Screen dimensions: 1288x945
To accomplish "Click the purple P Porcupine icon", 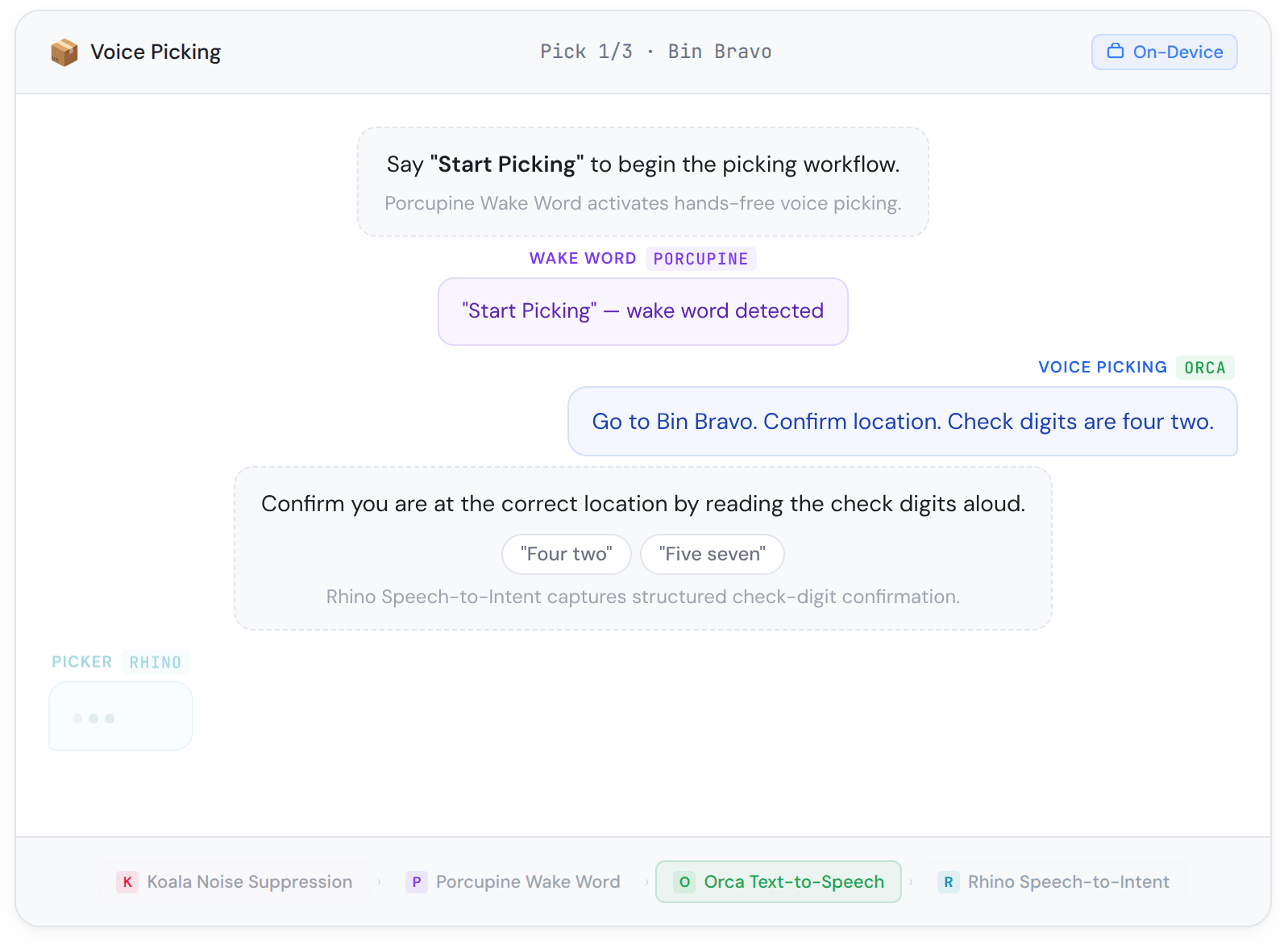I will (x=416, y=882).
